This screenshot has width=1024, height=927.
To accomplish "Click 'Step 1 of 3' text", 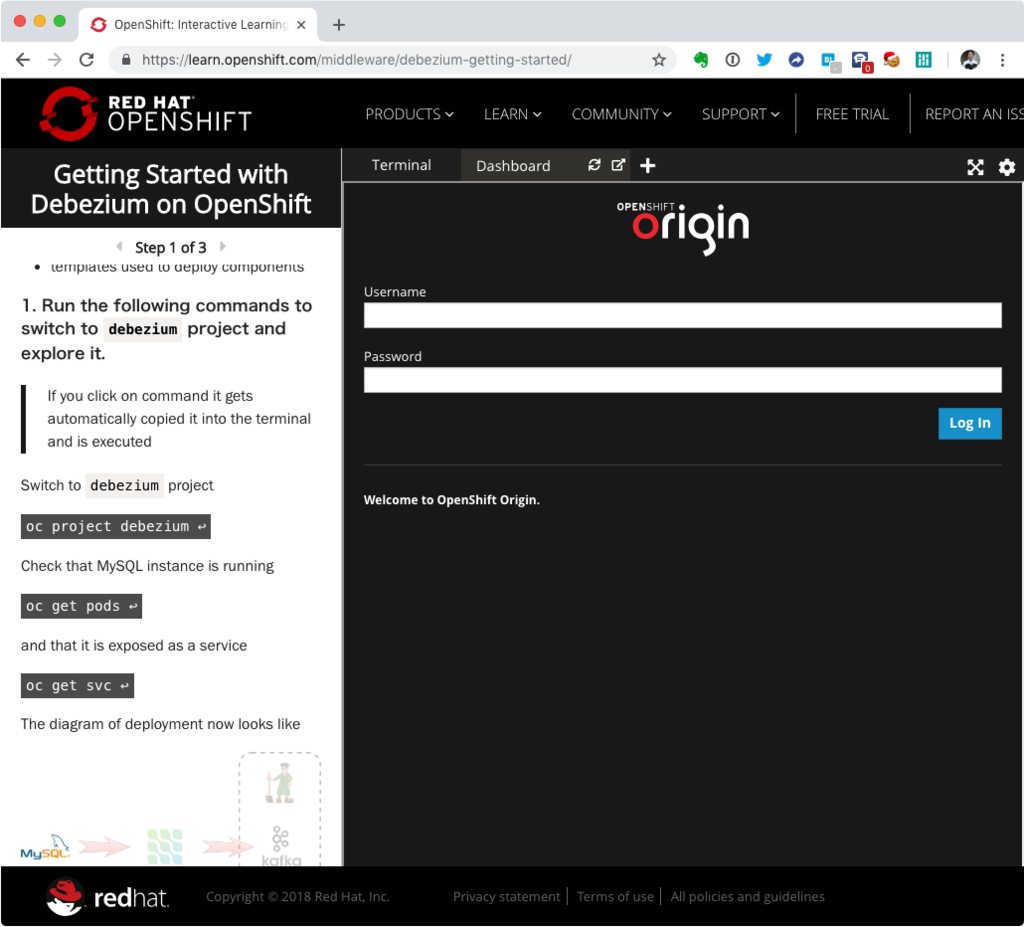I will click(170, 248).
